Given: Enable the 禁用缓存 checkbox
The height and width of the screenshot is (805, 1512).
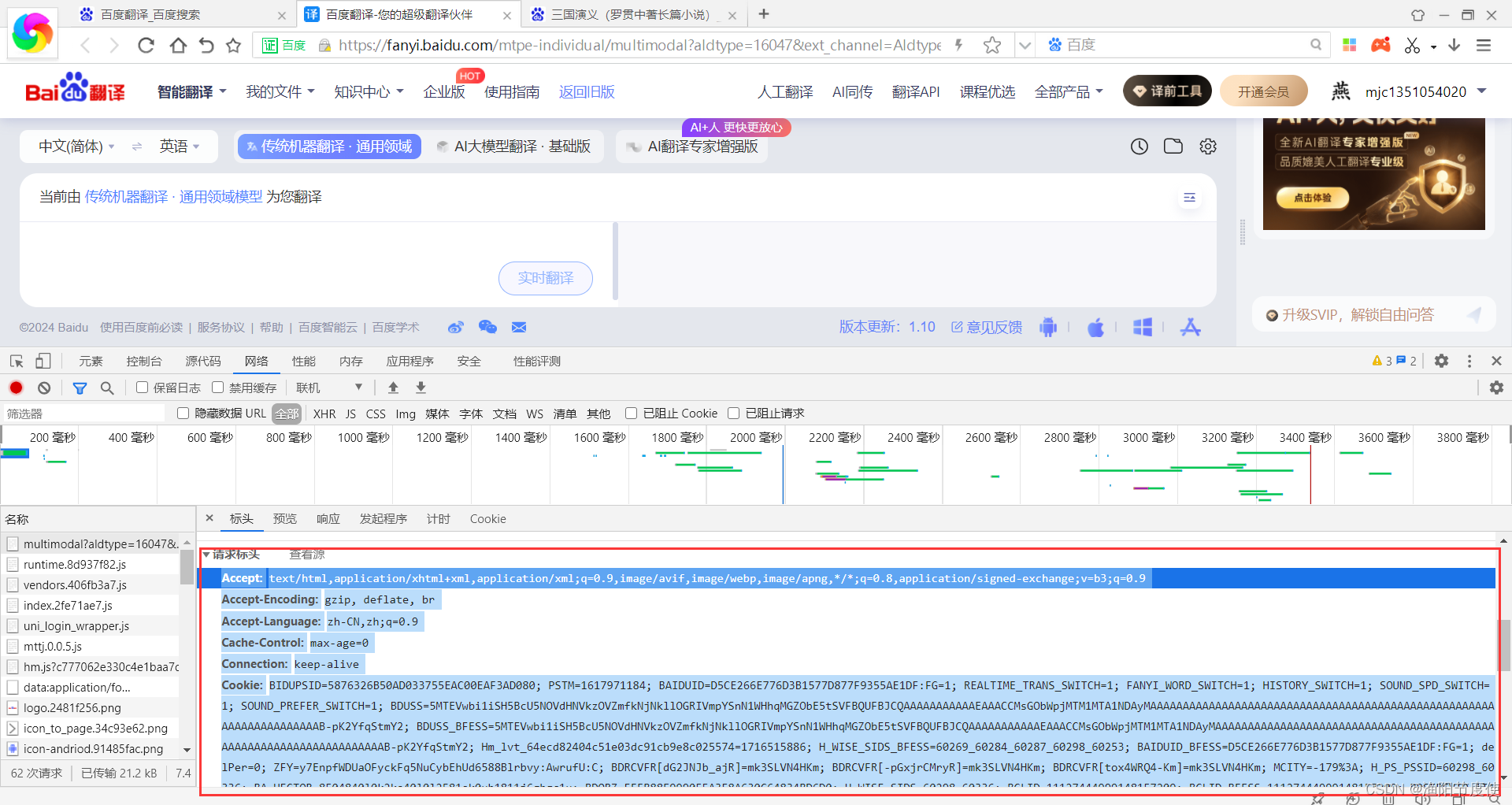Looking at the screenshot, I should [218, 388].
